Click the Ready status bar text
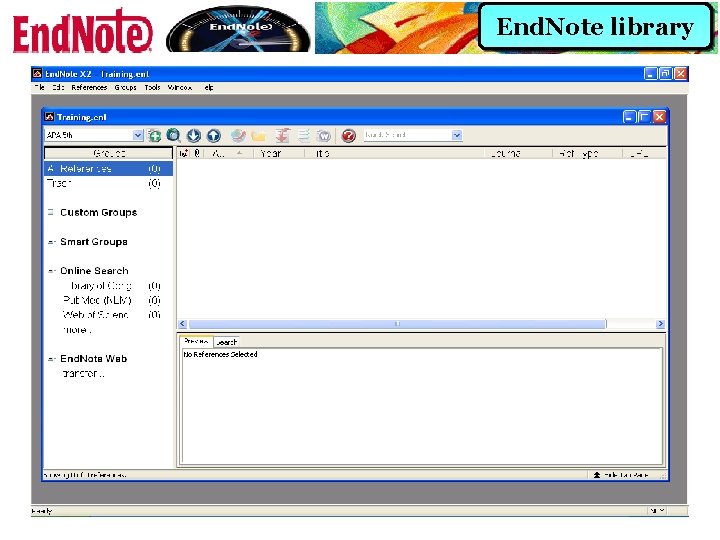 pos(42,511)
